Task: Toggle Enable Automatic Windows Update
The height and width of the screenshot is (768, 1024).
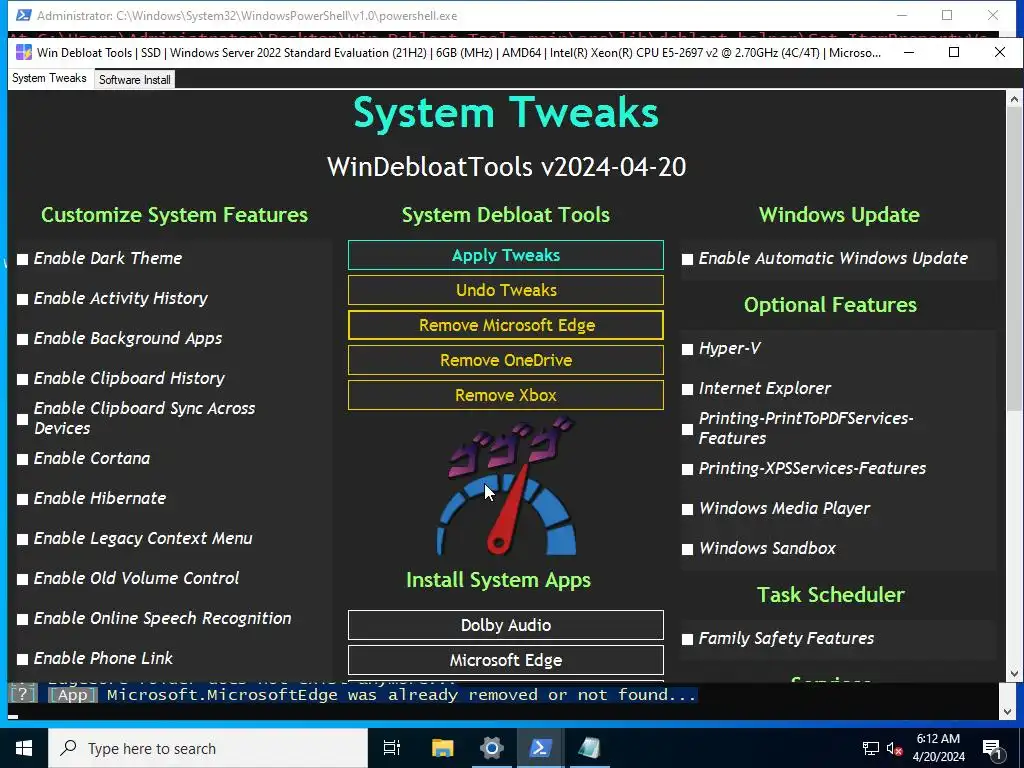Action: coord(687,259)
